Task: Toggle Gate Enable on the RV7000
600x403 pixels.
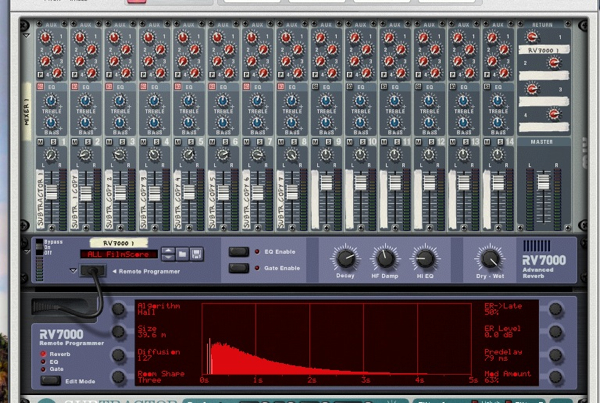Action: pos(237,267)
